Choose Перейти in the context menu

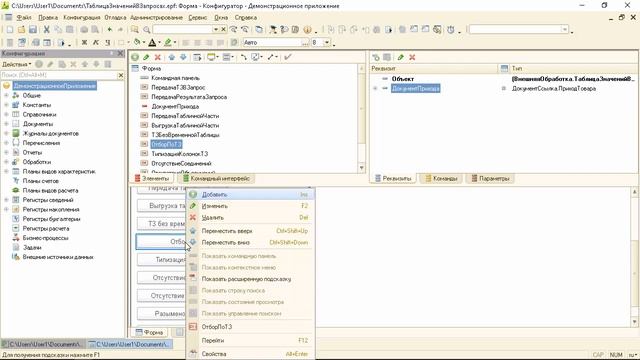pyautogui.click(x=250, y=340)
